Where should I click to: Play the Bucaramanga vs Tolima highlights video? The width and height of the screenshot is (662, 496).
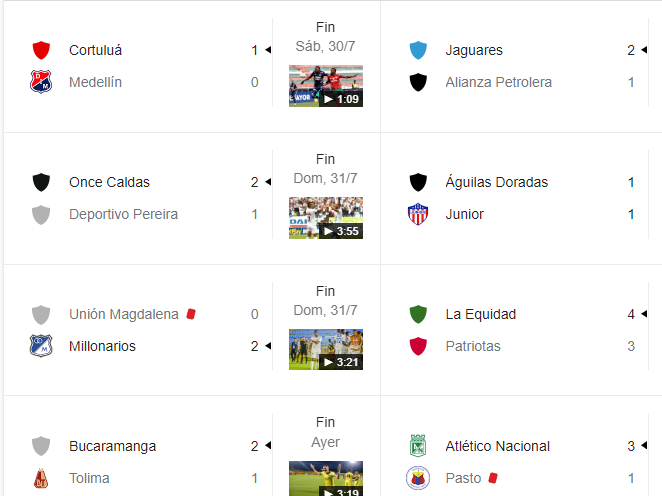click(326, 479)
